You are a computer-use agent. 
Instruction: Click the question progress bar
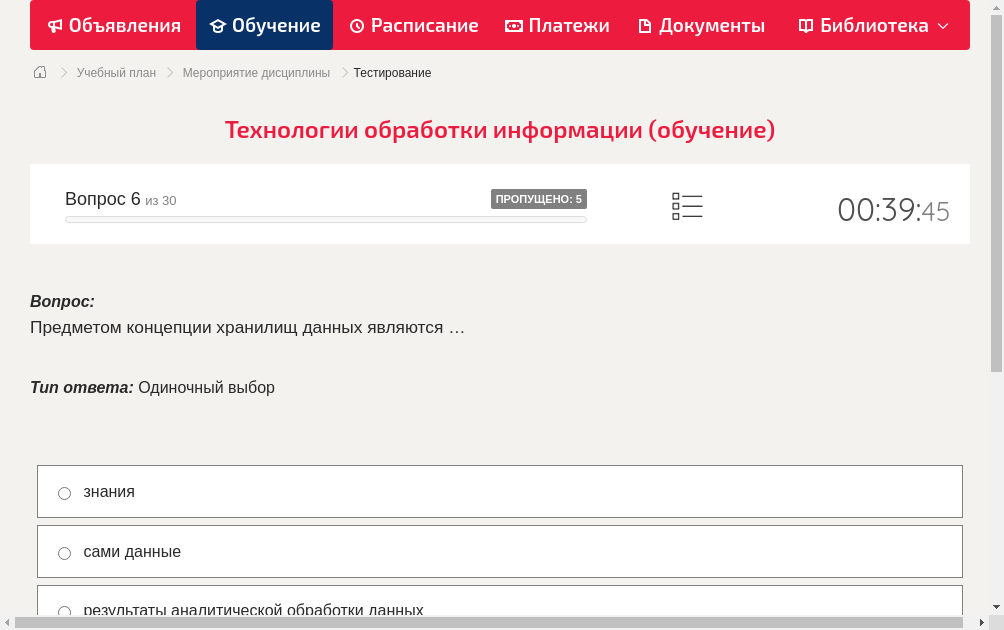click(x=325, y=219)
